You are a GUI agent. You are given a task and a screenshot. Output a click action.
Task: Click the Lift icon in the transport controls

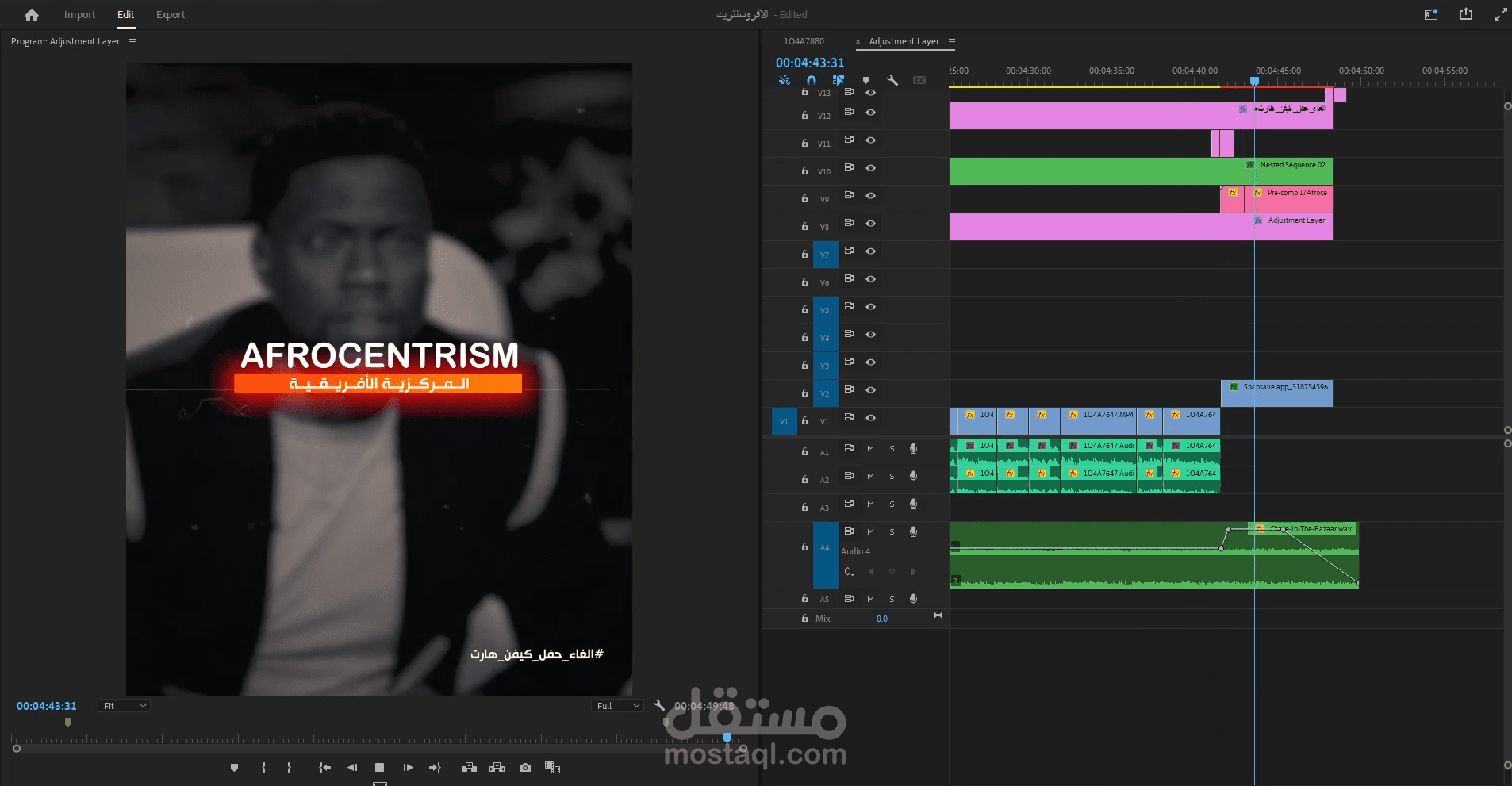pos(470,767)
